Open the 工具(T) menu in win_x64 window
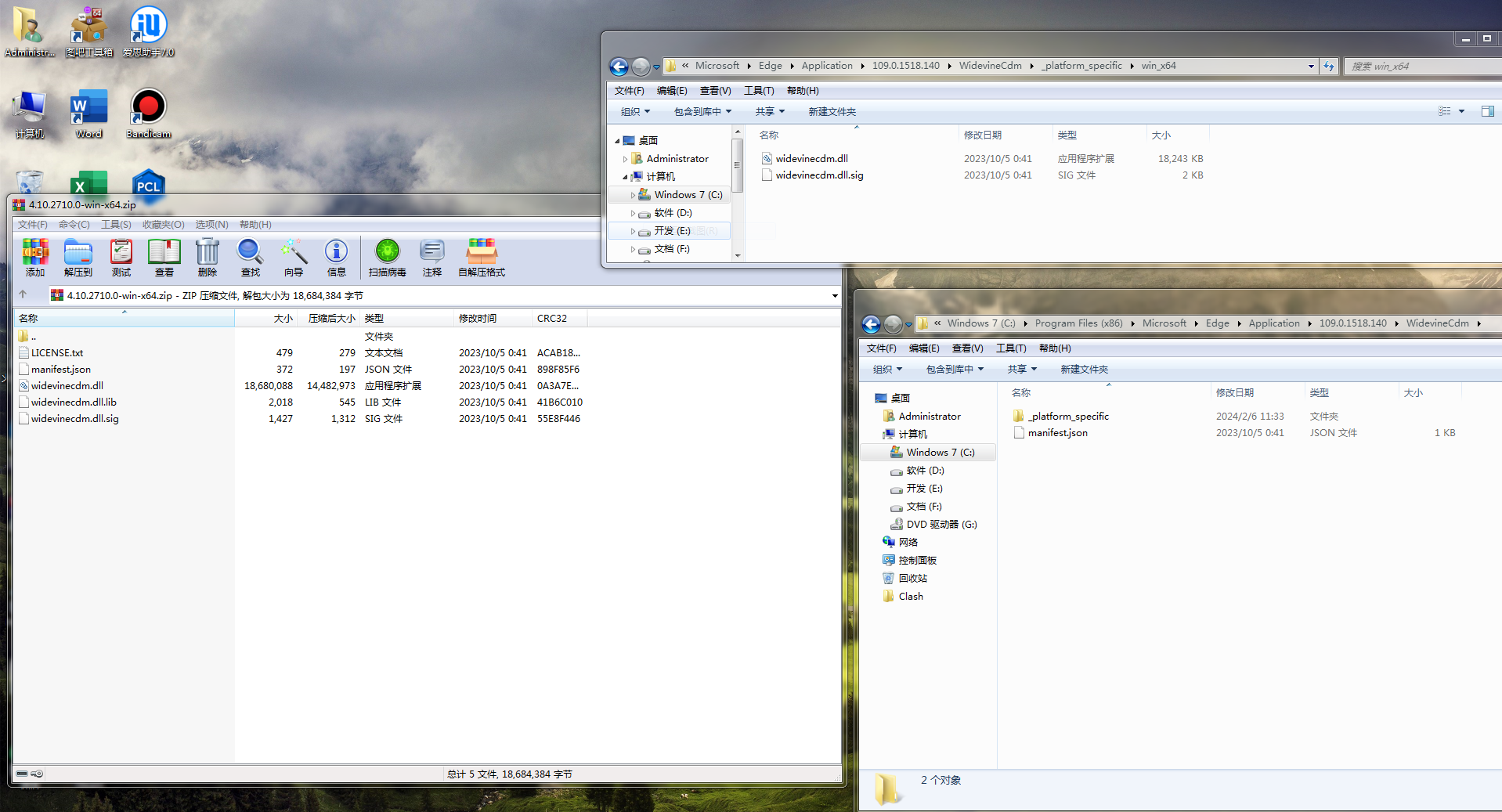 758,91
